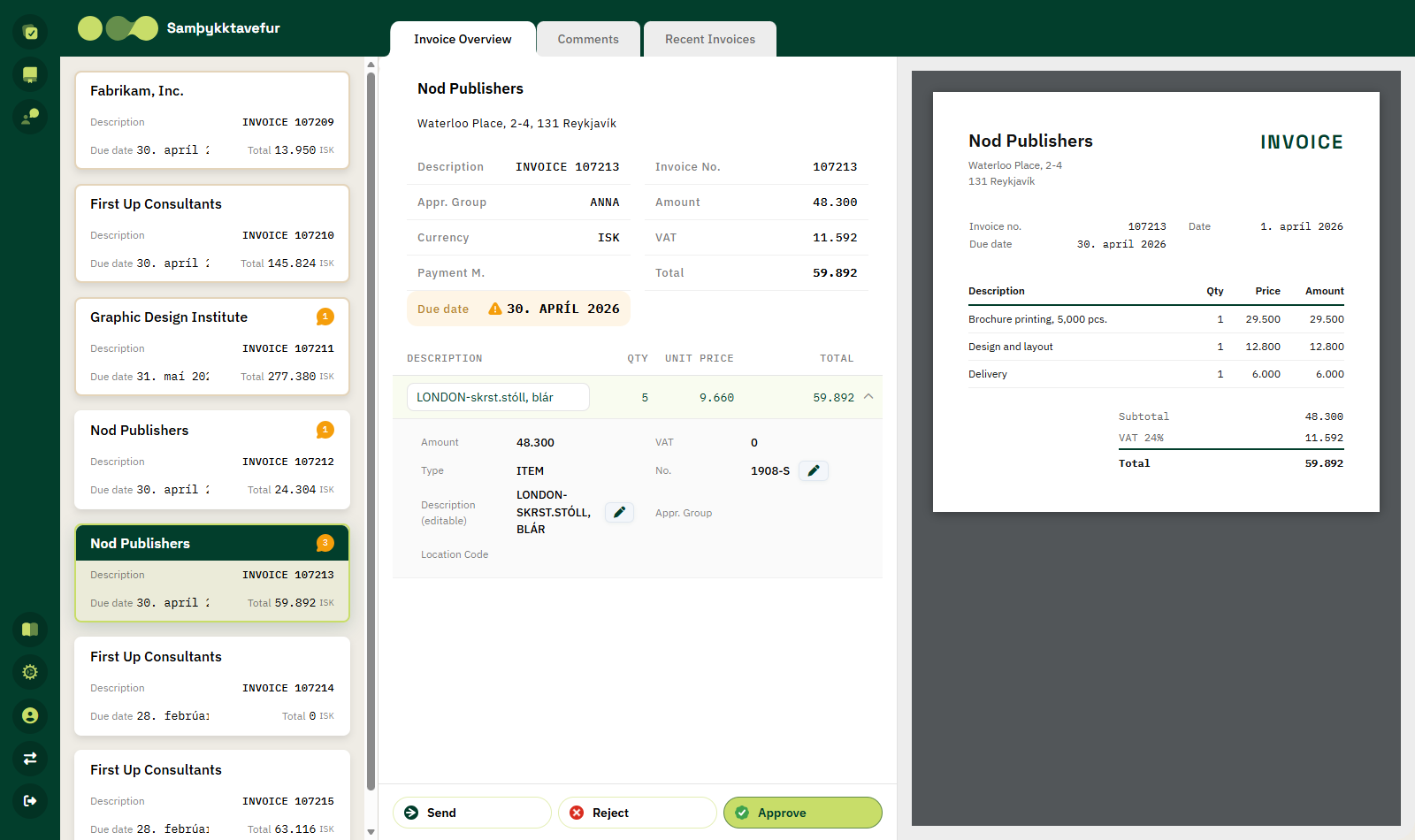The height and width of the screenshot is (840, 1415).
Task: Click the Appr. Group label in line details
Action: 684,513
